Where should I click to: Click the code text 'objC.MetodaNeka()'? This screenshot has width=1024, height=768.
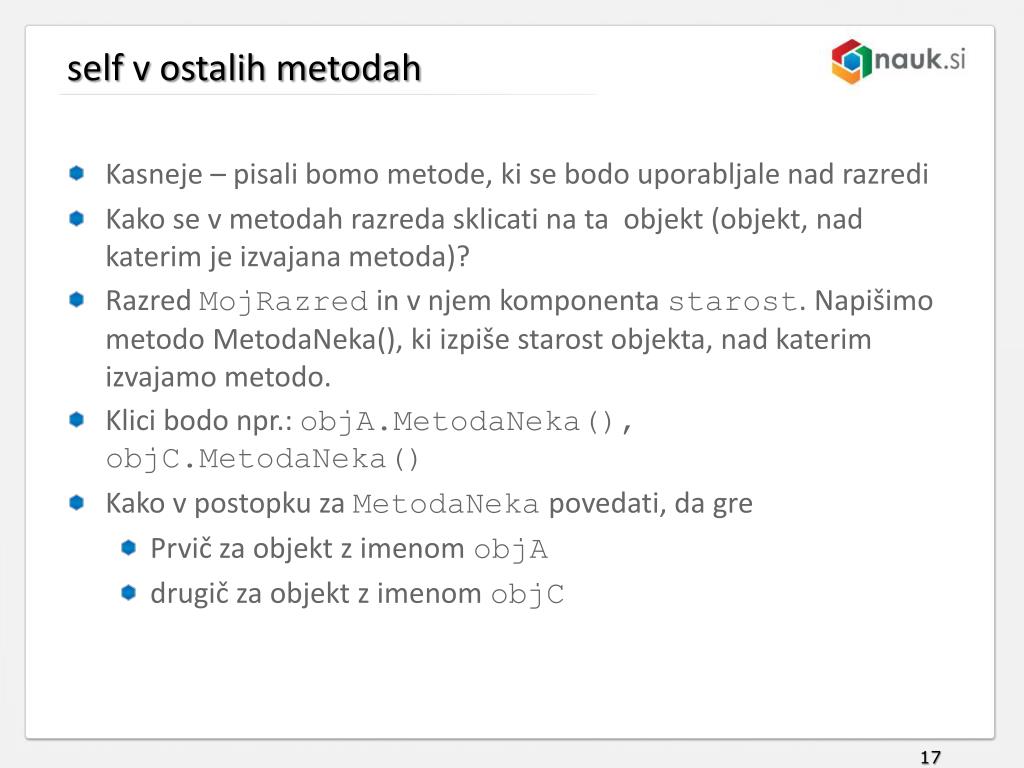pos(263,459)
